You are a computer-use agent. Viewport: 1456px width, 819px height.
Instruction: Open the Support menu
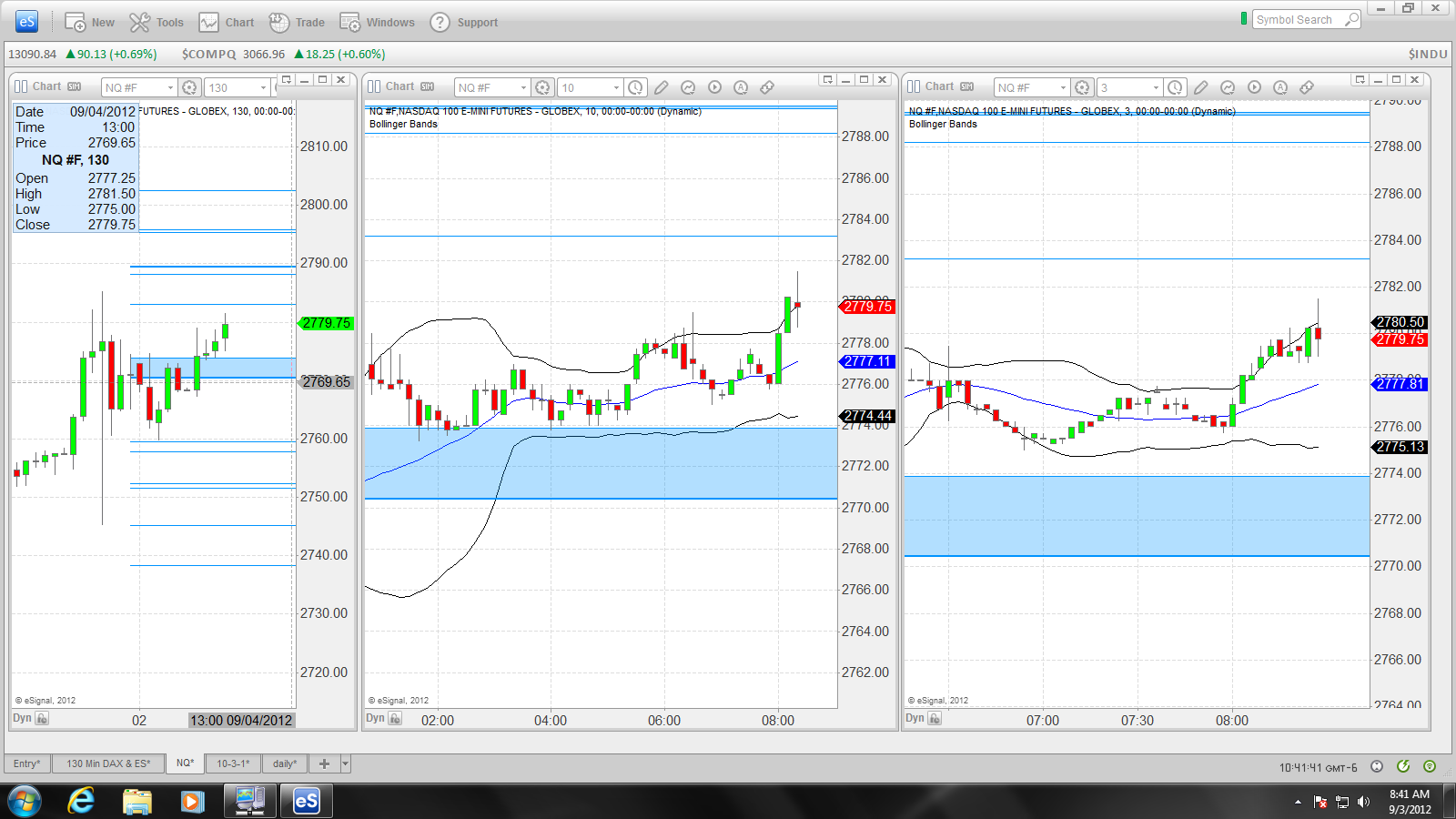(x=464, y=23)
